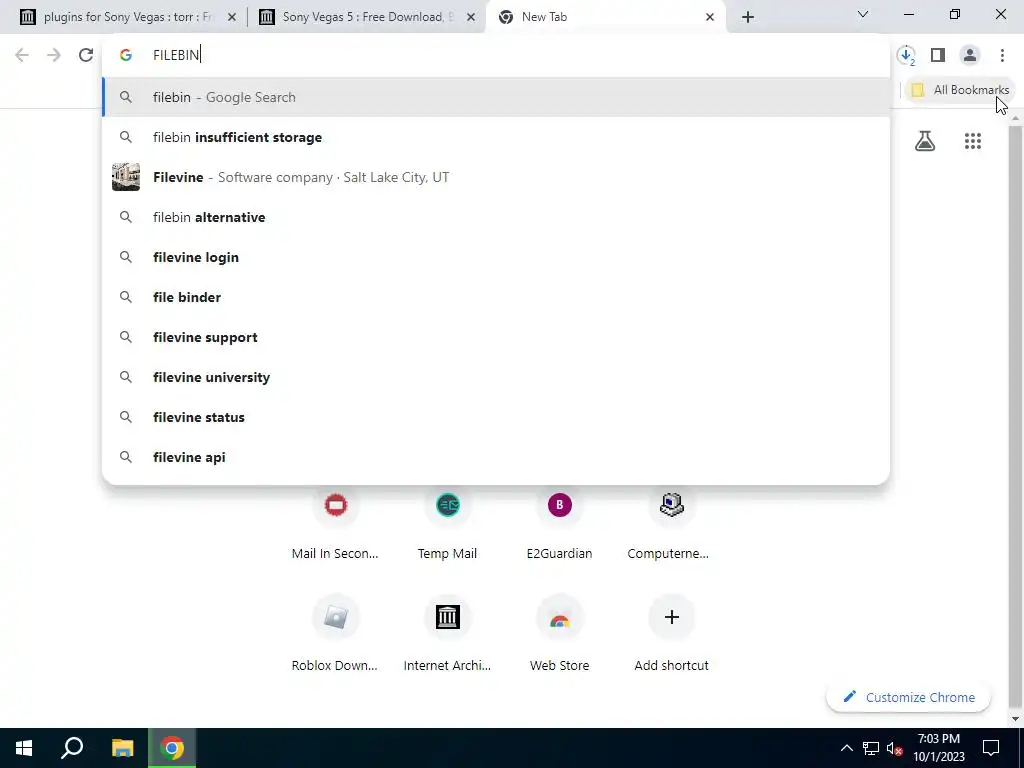Close the 'plugins for Sony Vegas' tab
This screenshot has width=1024, height=768.
[231, 17]
